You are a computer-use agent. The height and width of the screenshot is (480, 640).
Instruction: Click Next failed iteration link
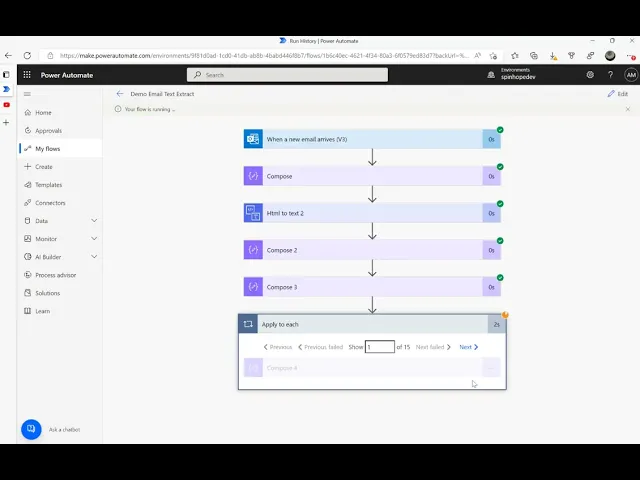433,347
